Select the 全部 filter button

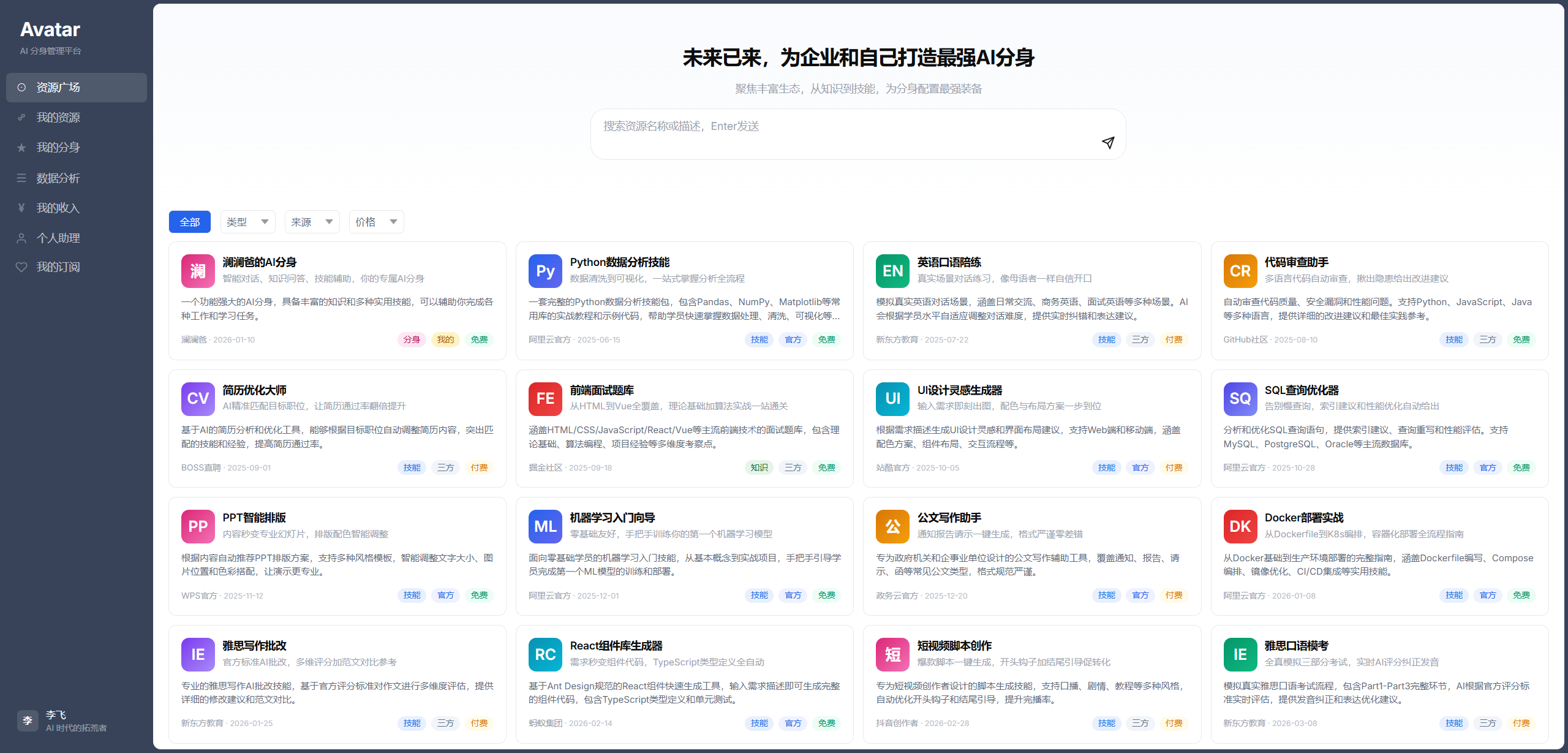point(190,222)
